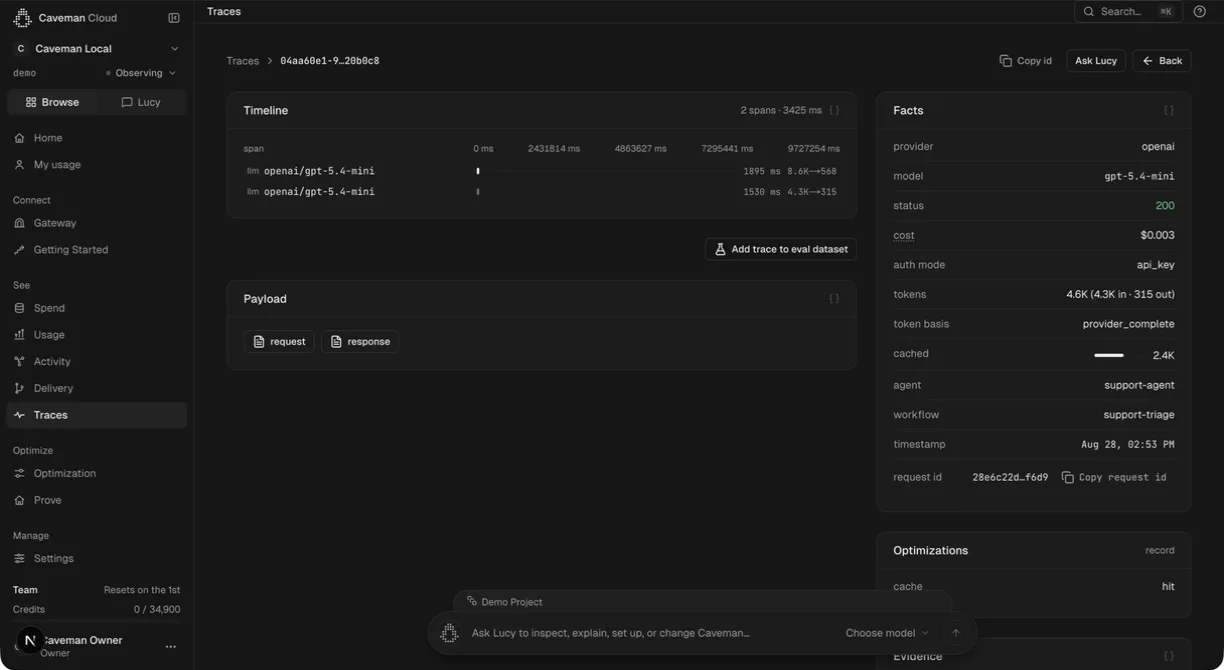
Task: Click the Ask Lucy button
Action: point(1096,61)
